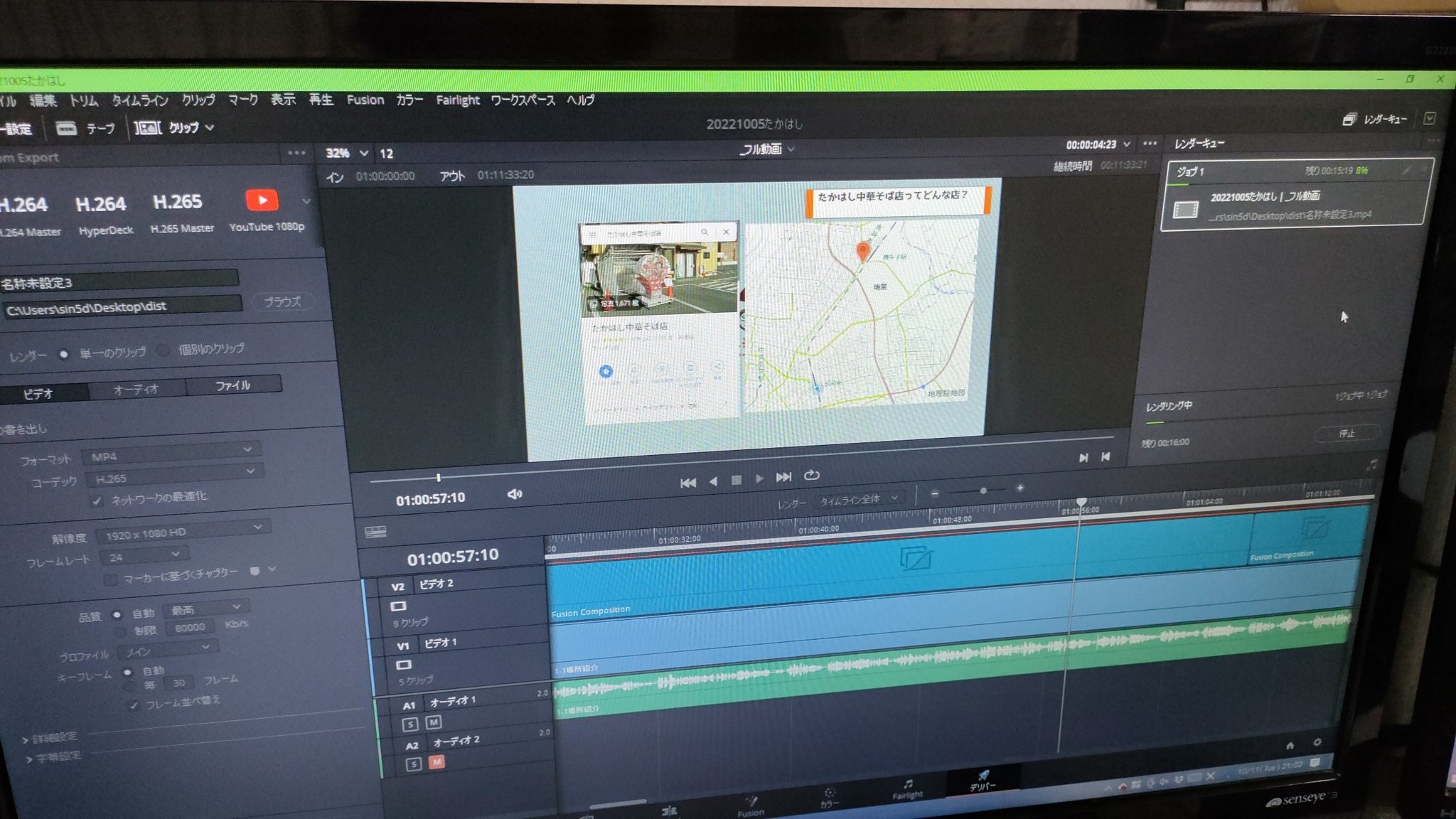Go to previous clip in viewer
This screenshot has width=1456, height=819.
1106,456
